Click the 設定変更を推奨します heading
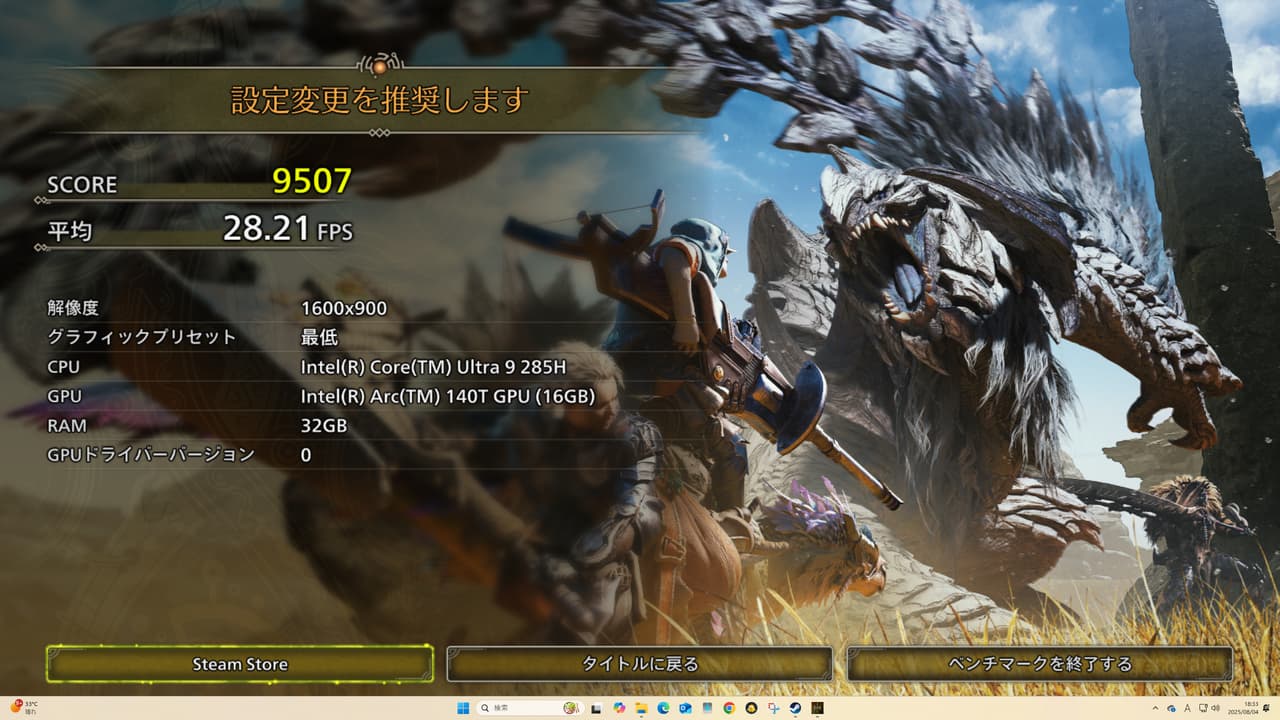Viewport: 1280px width, 720px height. coord(379,100)
